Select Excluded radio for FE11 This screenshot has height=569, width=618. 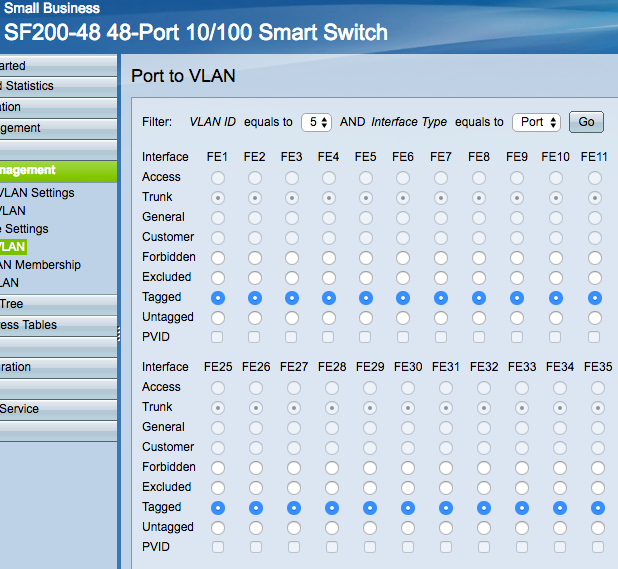click(595, 278)
